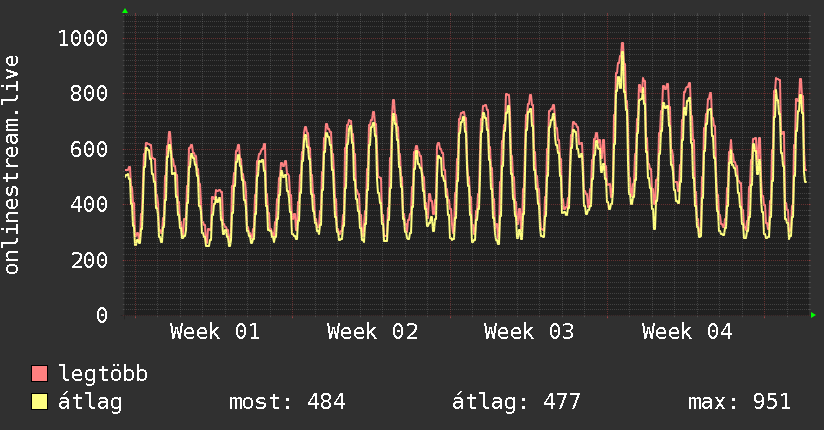
Task: Click the 800 y-axis label
Action: 89,94
